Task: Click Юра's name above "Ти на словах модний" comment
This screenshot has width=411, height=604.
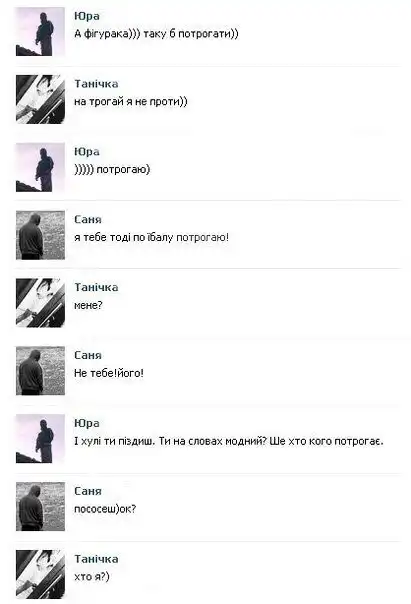Action: pyautogui.click(x=87, y=423)
